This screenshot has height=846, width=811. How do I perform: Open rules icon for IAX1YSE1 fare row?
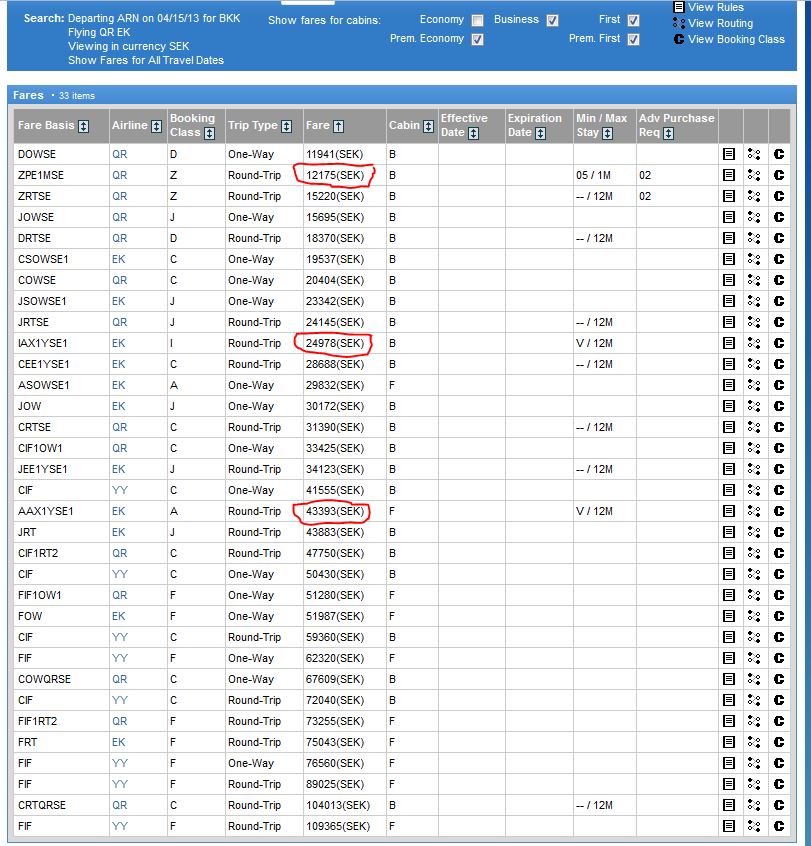[x=729, y=343]
